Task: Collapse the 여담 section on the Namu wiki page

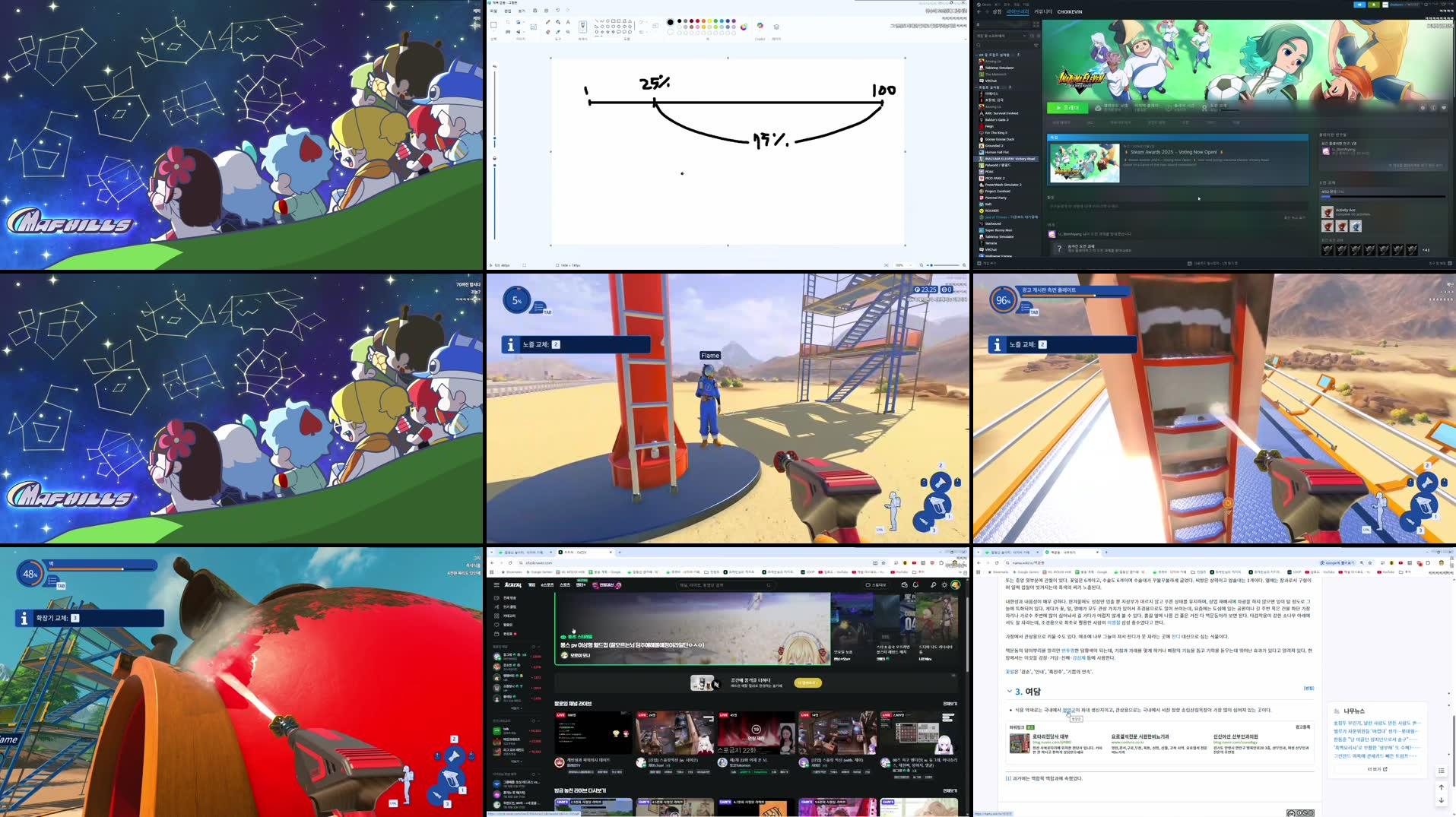Action: coord(1010,692)
